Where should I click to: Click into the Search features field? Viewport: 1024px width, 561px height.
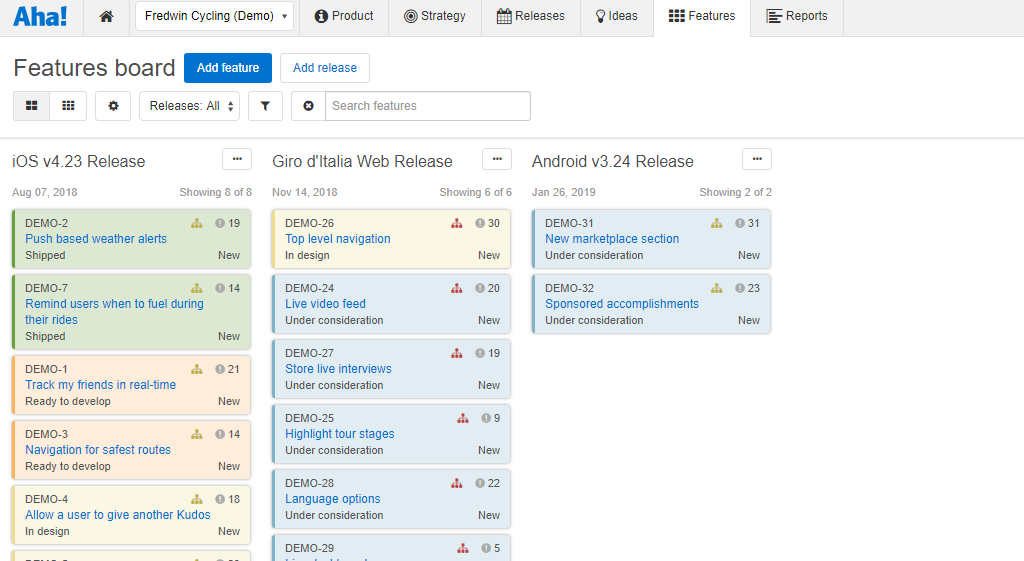pos(427,106)
